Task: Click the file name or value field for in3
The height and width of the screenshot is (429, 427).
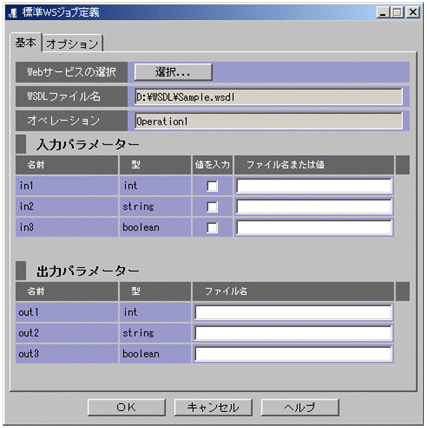Action: click(314, 228)
